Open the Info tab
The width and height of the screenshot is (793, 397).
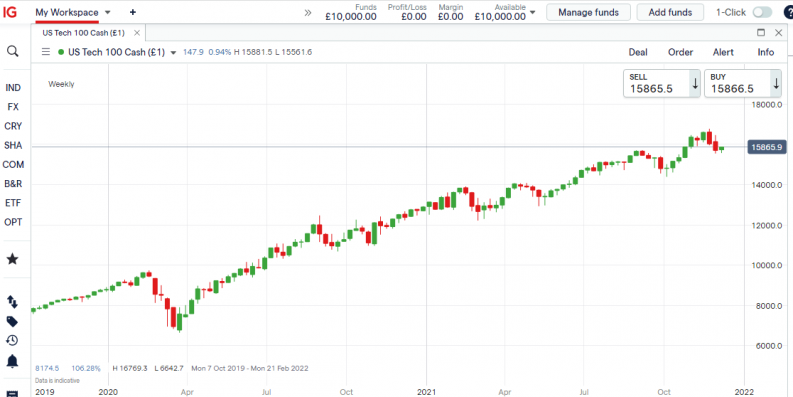766,52
